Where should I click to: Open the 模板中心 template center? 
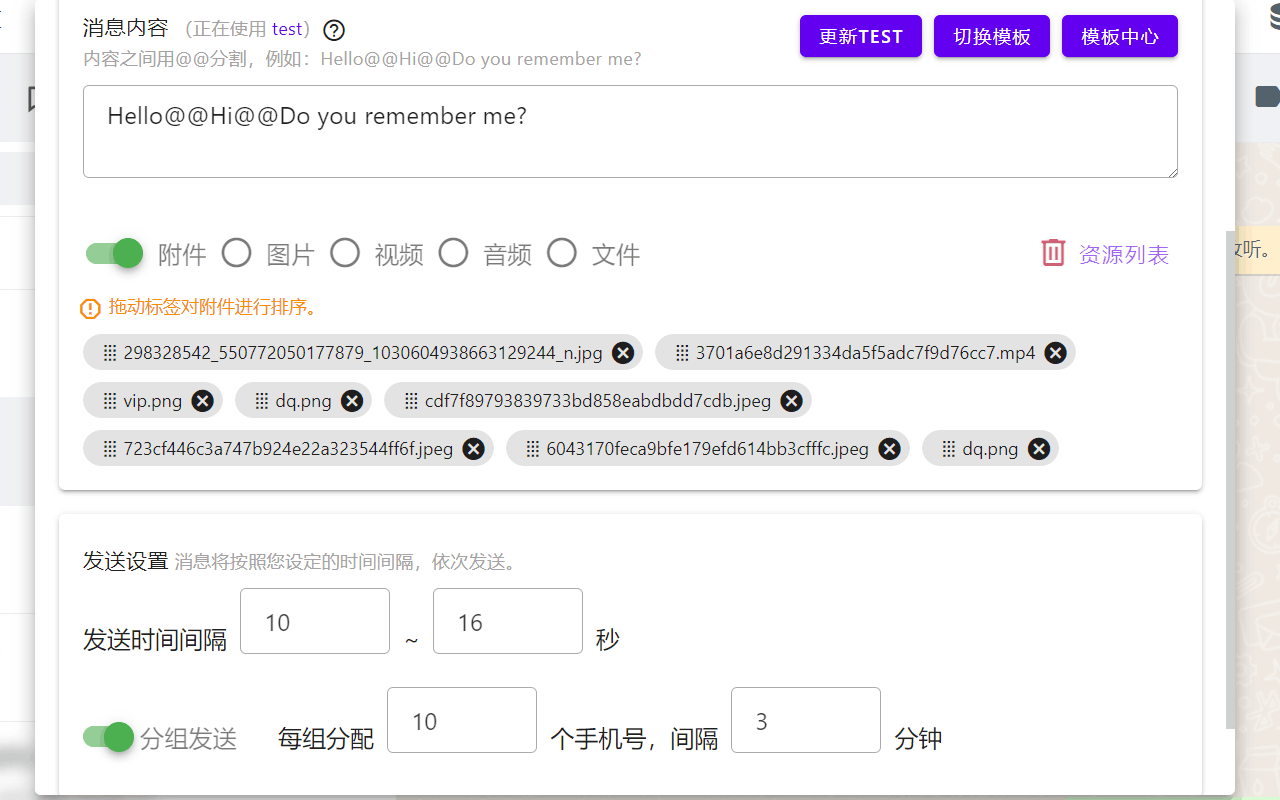[x=1119, y=36]
